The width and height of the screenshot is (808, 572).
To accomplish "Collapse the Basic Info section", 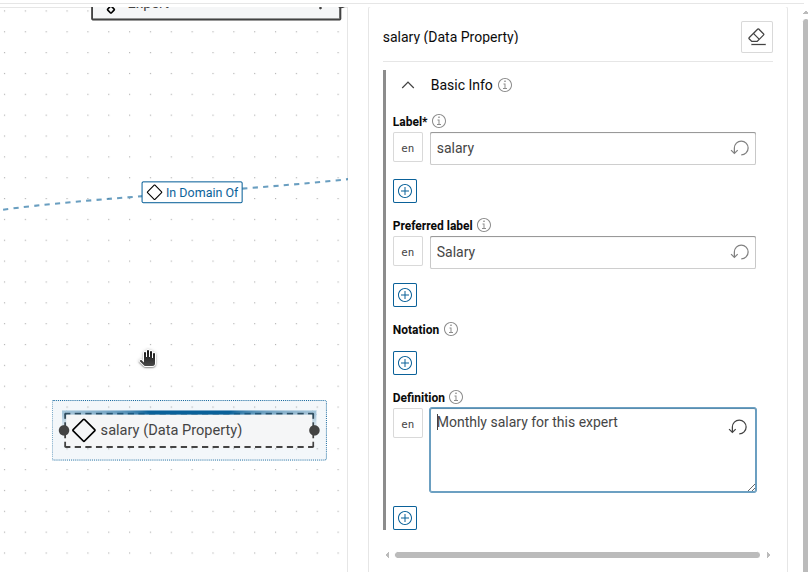I will point(408,86).
